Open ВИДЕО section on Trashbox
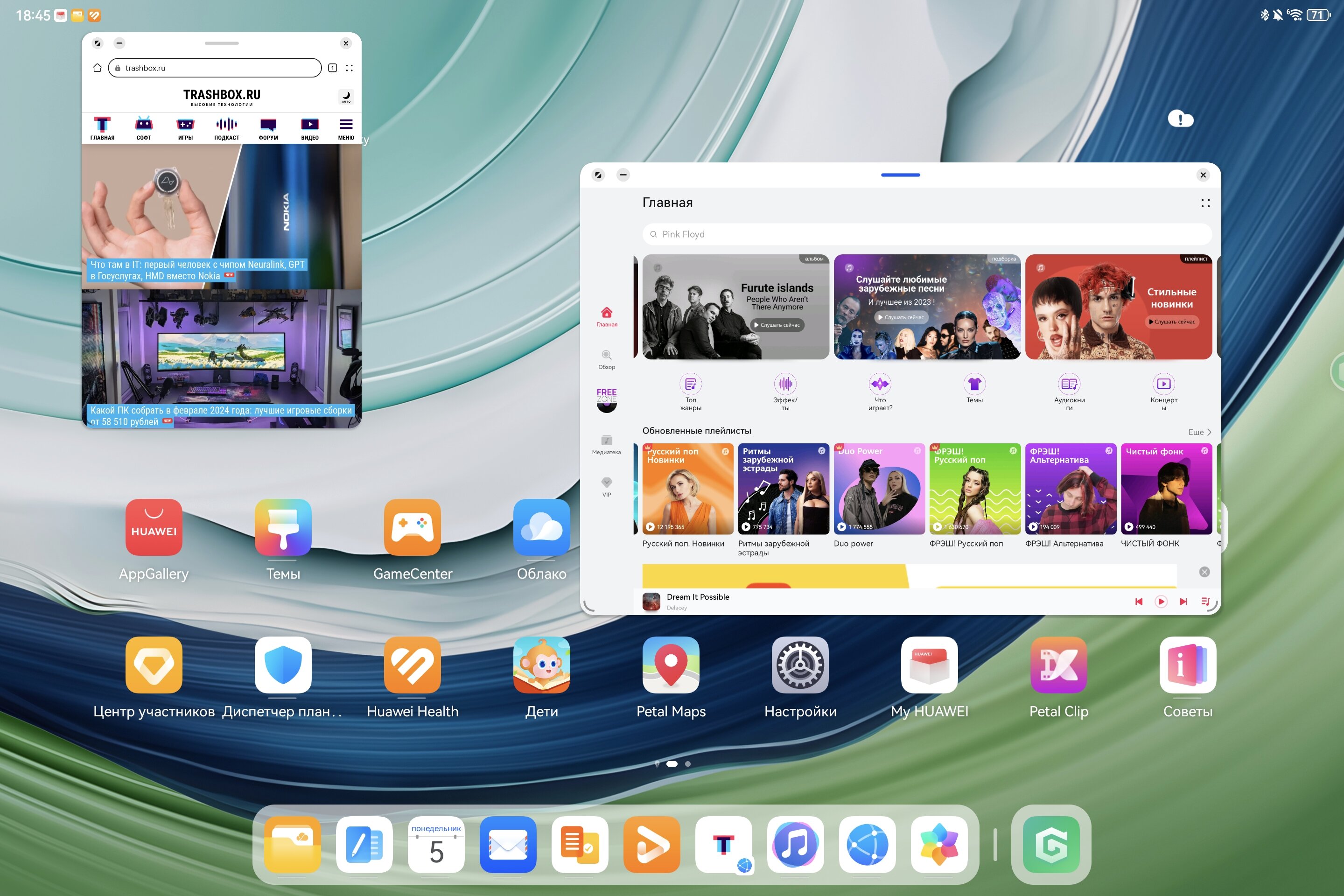The height and width of the screenshot is (896, 1344). pyautogui.click(x=310, y=129)
